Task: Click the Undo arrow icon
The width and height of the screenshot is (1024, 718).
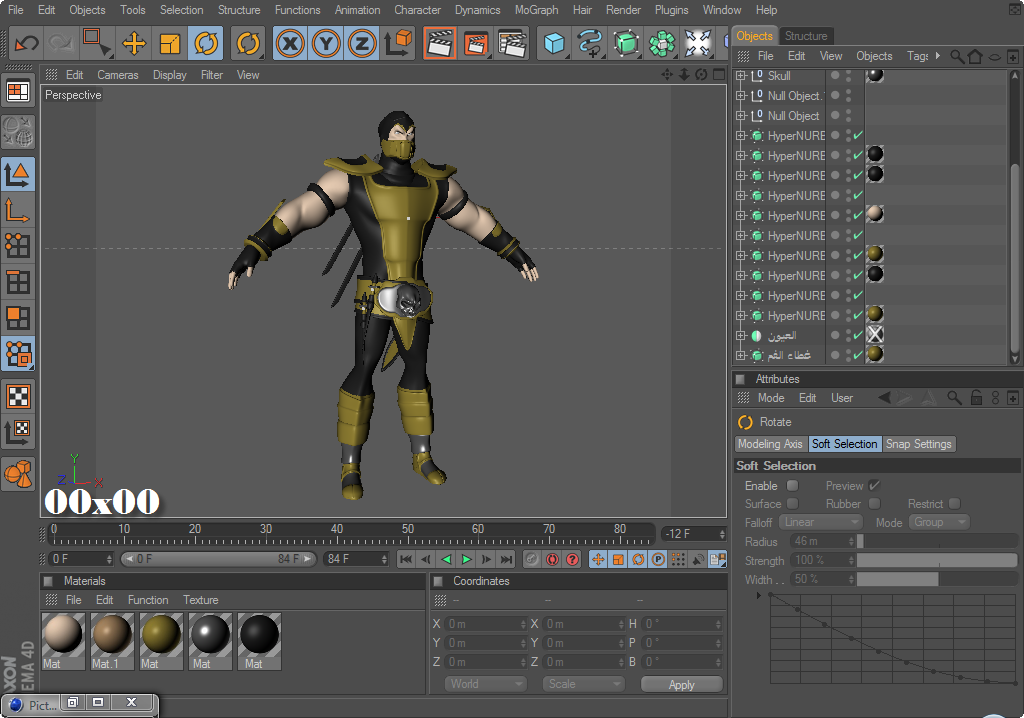Action: pyautogui.click(x=27, y=43)
